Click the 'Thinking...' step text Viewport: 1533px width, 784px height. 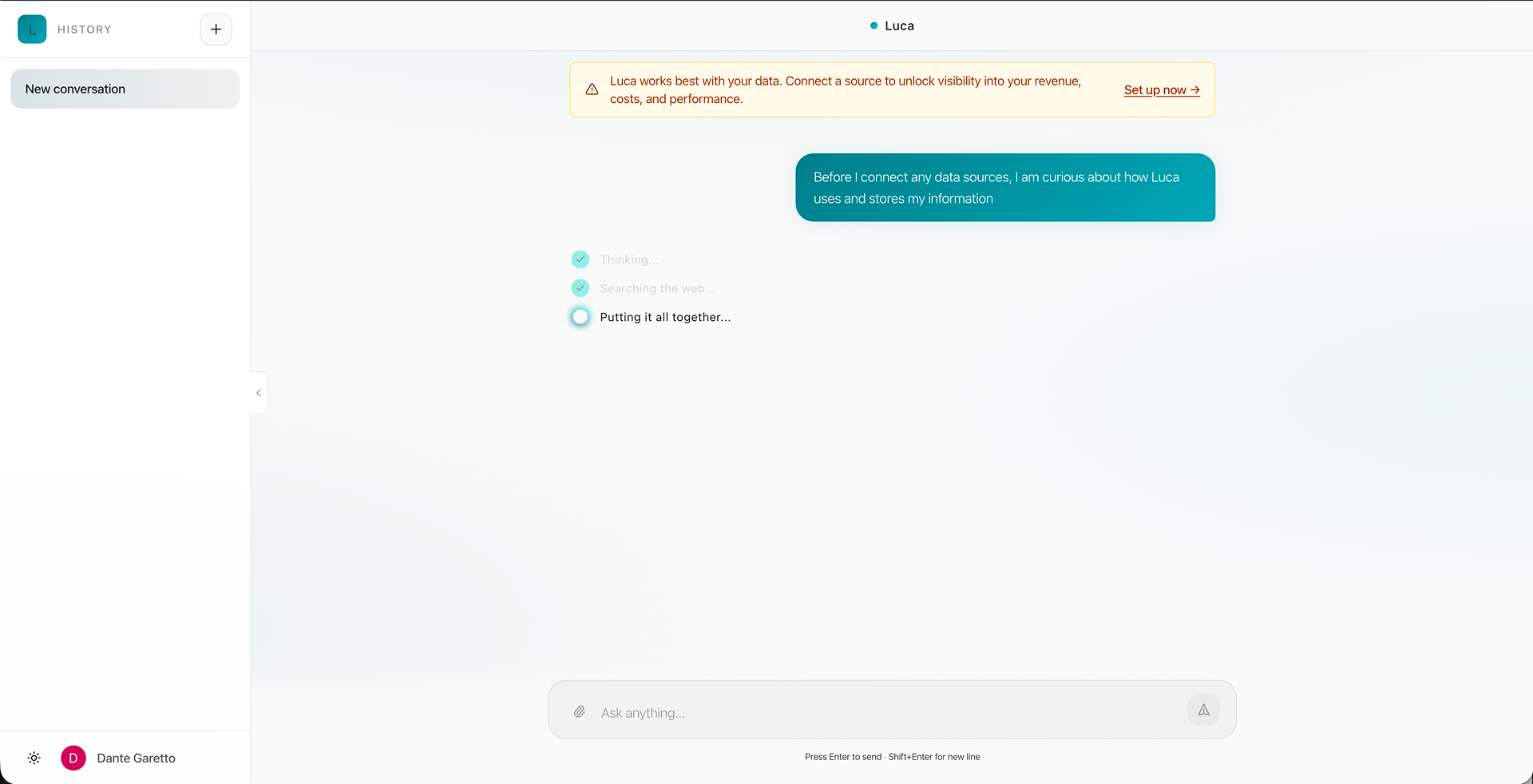(x=629, y=259)
